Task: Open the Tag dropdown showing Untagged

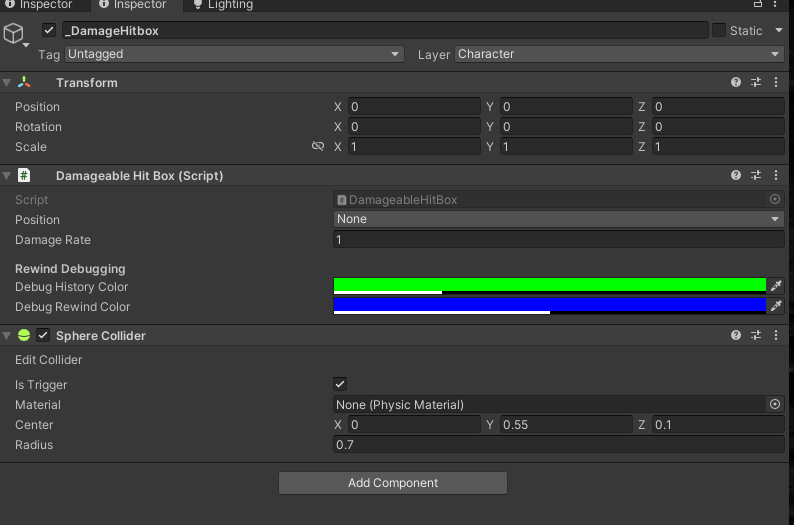Action: coord(234,54)
